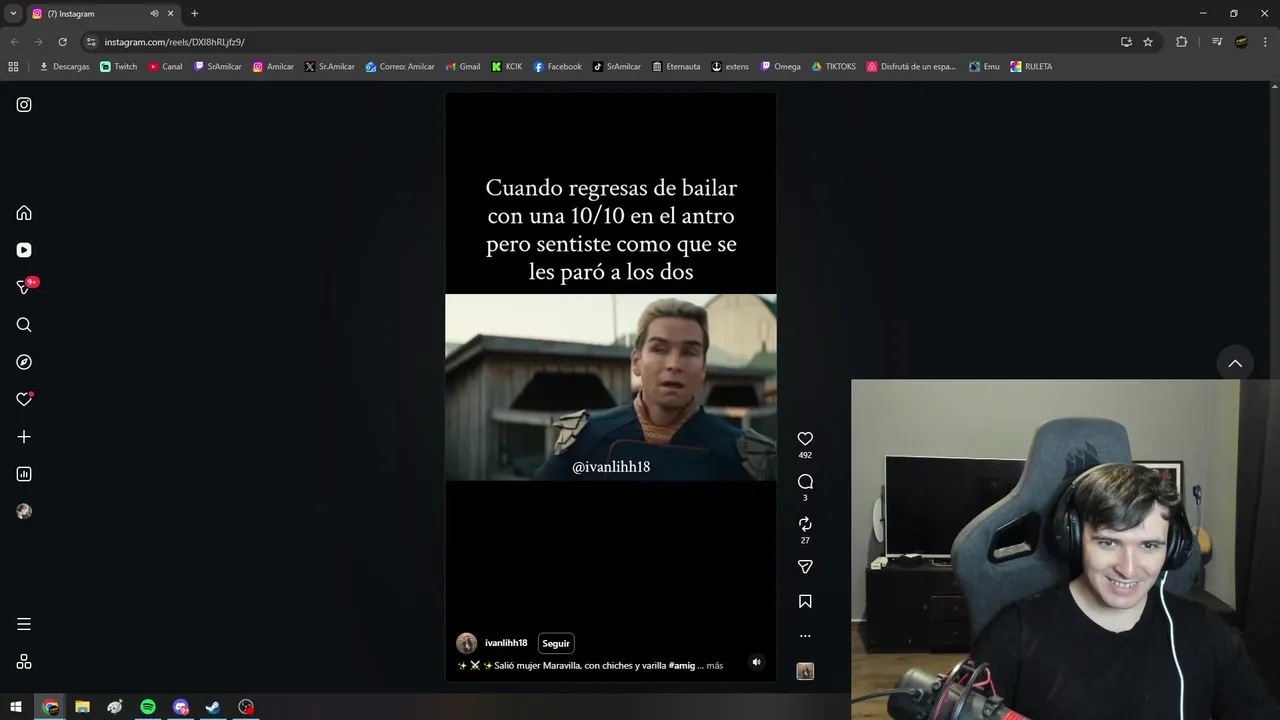This screenshot has width=1280, height=720.
Task: Open Eternauta bookmark
Action: click(676, 67)
